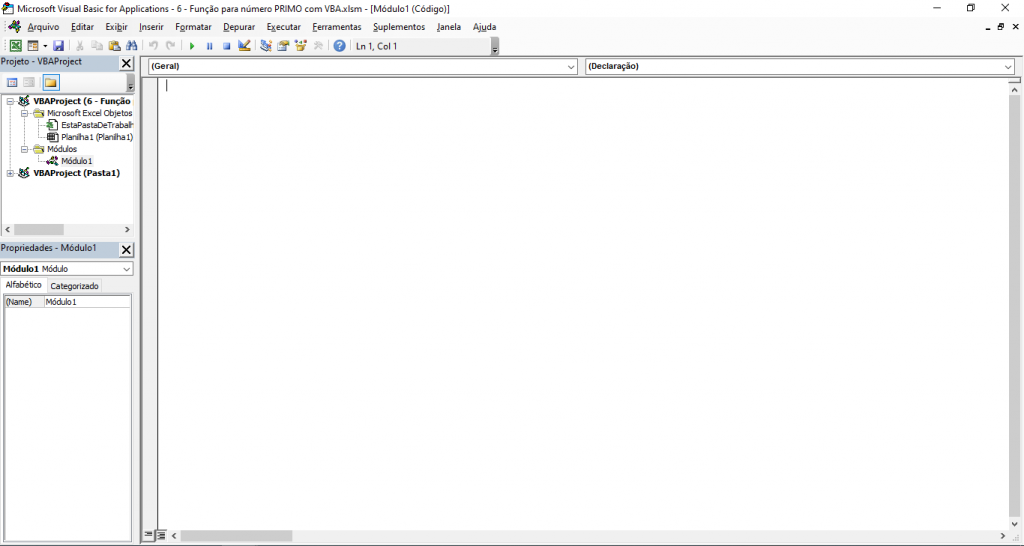The height and width of the screenshot is (546, 1024).
Task: Close the Propriedades panel
Action: (126, 249)
